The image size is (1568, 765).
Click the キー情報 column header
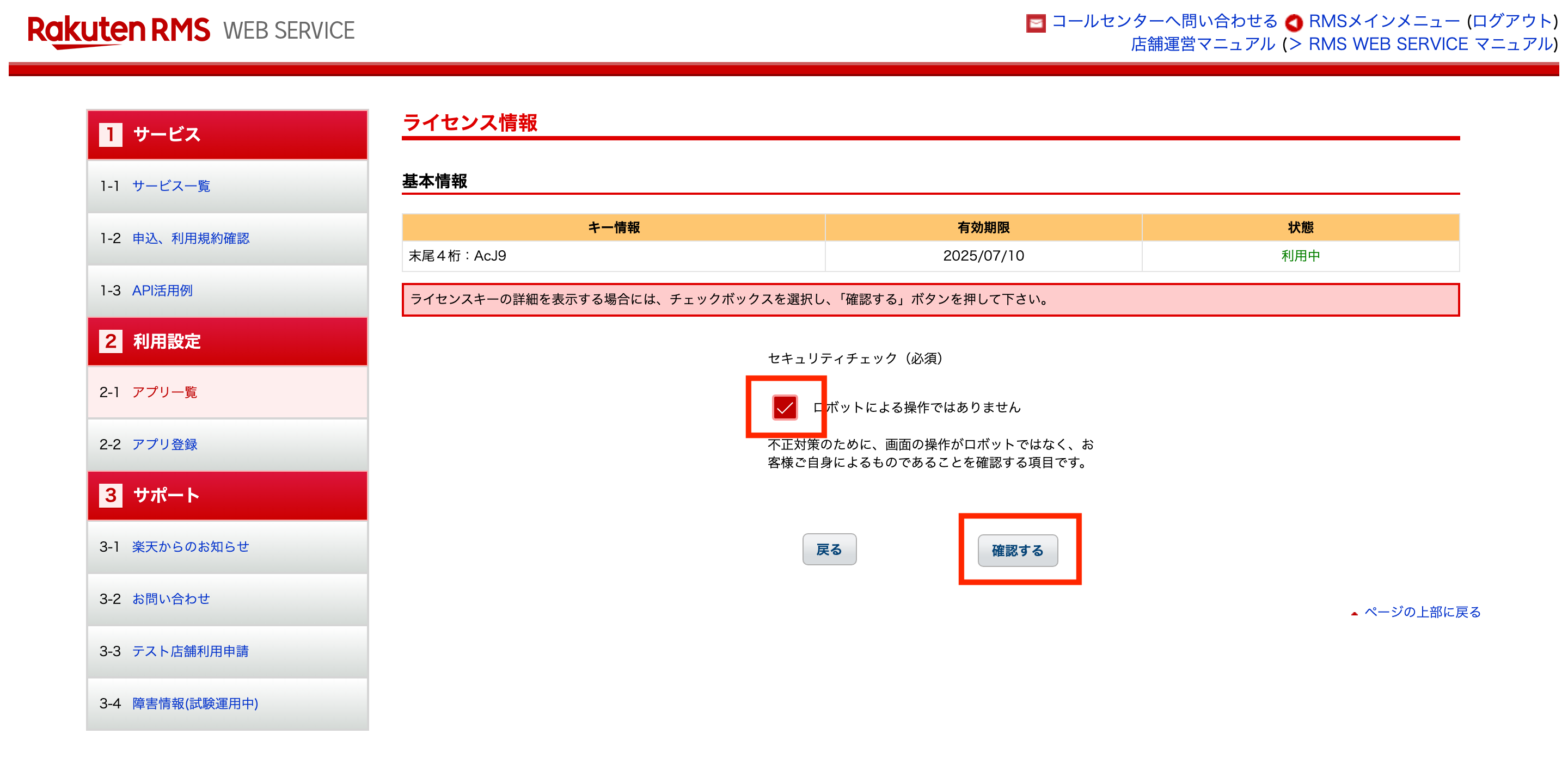[x=613, y=227]
